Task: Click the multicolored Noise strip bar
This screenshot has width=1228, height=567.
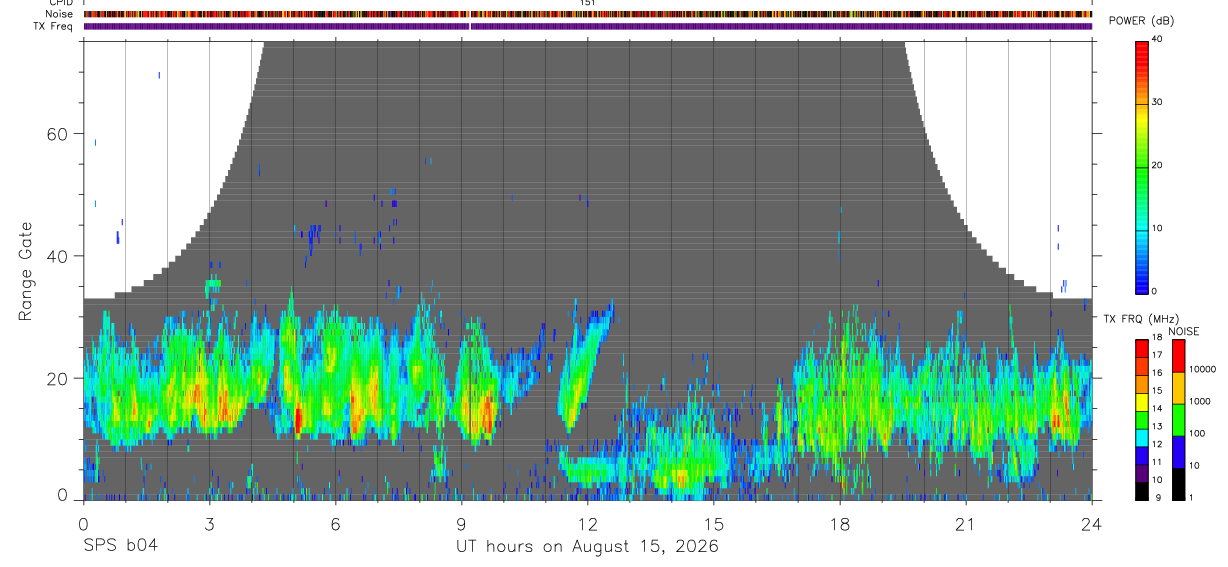Action: (x=588, y=14)
